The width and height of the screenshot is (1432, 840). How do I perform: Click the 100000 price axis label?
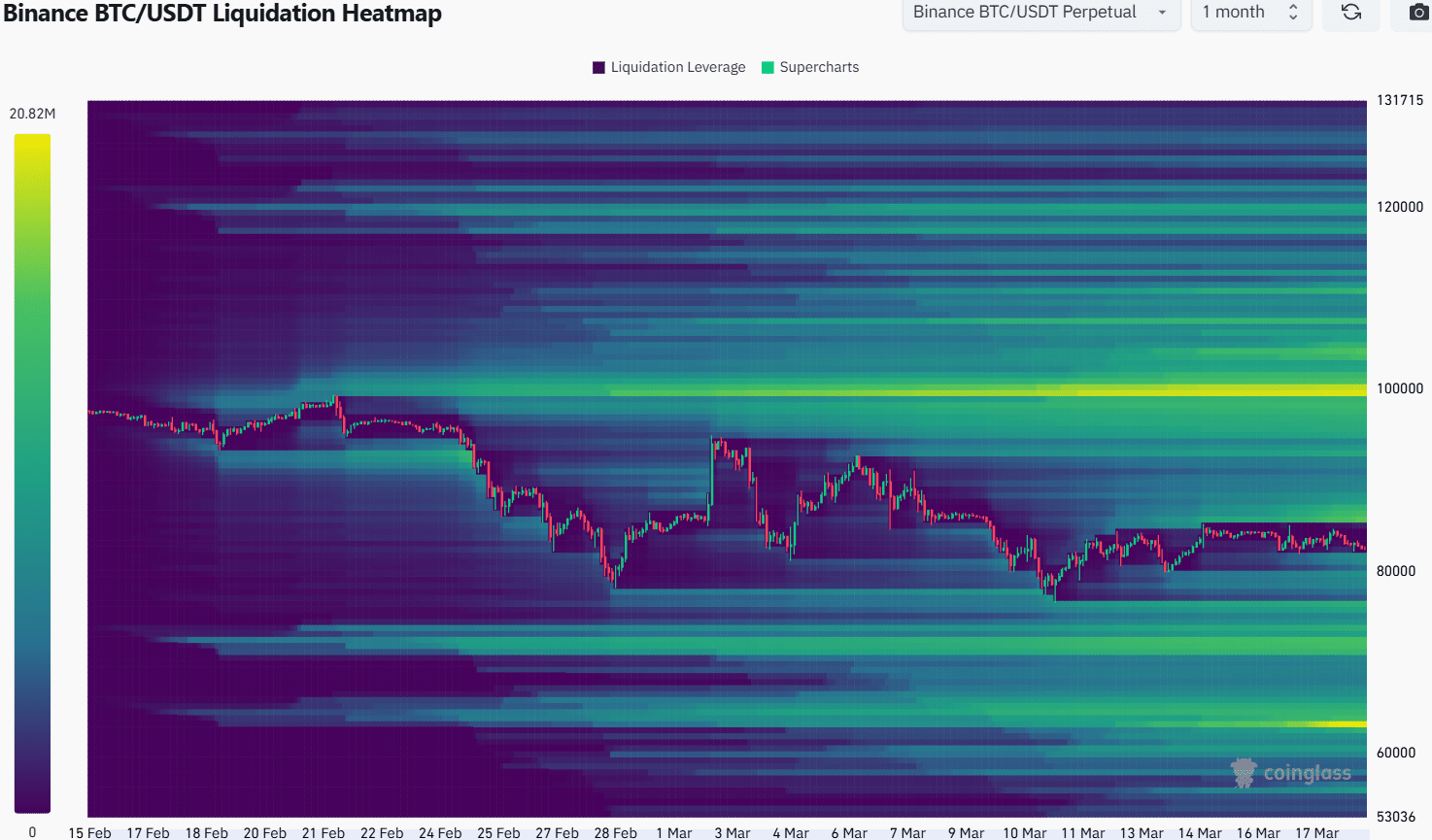pos(1400,388)
